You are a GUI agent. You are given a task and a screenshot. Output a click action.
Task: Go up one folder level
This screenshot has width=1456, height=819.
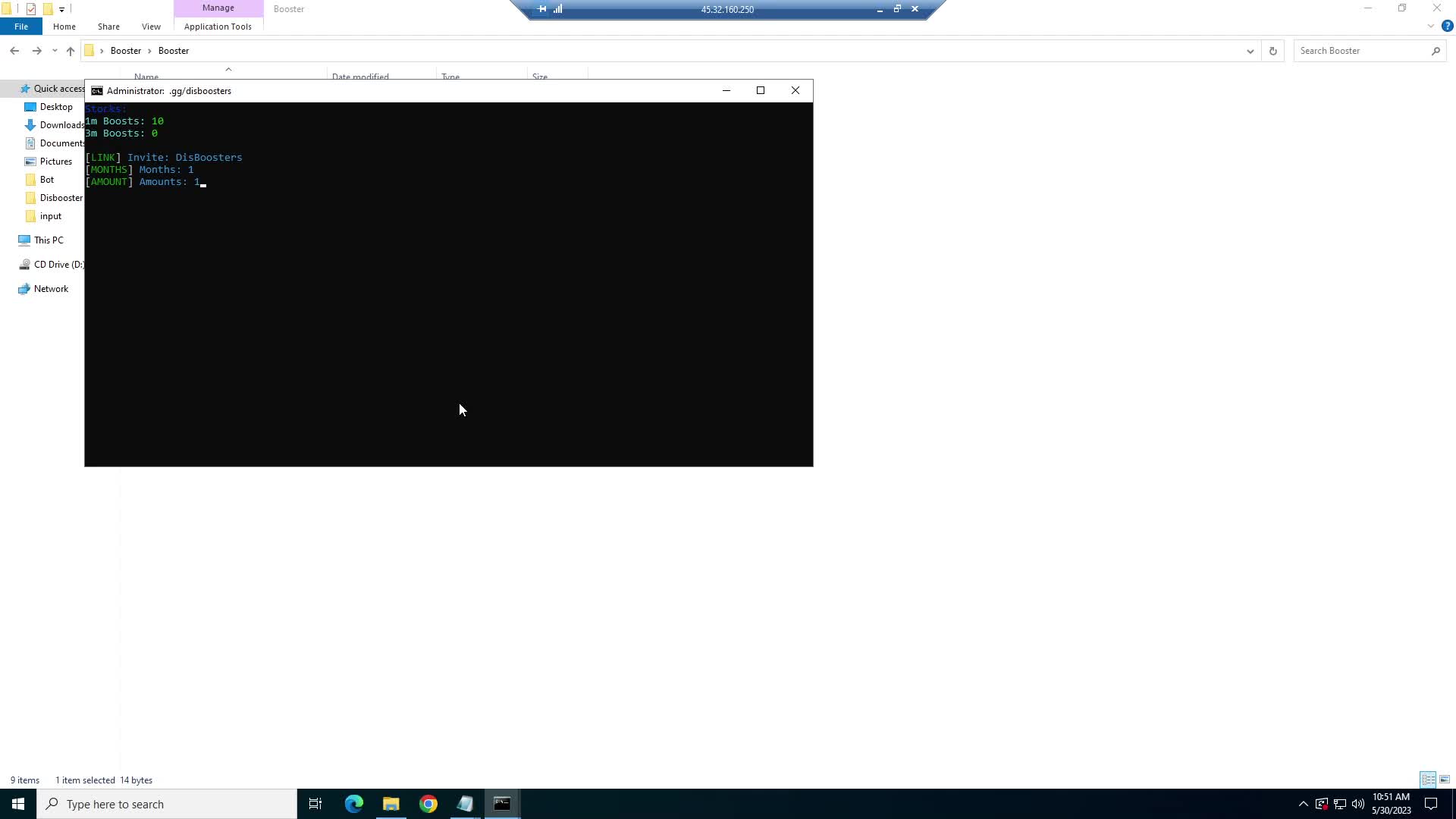point(71,51)
